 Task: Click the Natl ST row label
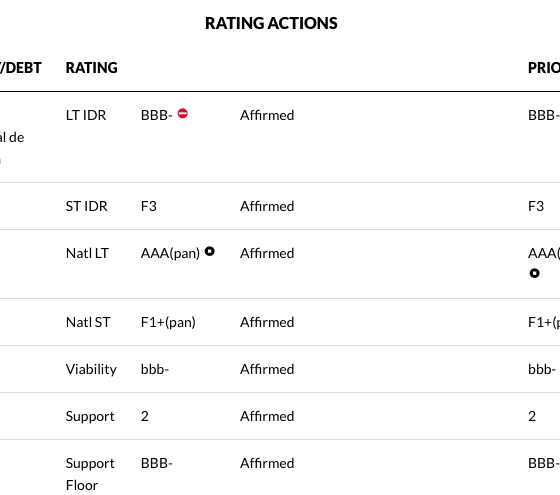(x=88, y=322)
